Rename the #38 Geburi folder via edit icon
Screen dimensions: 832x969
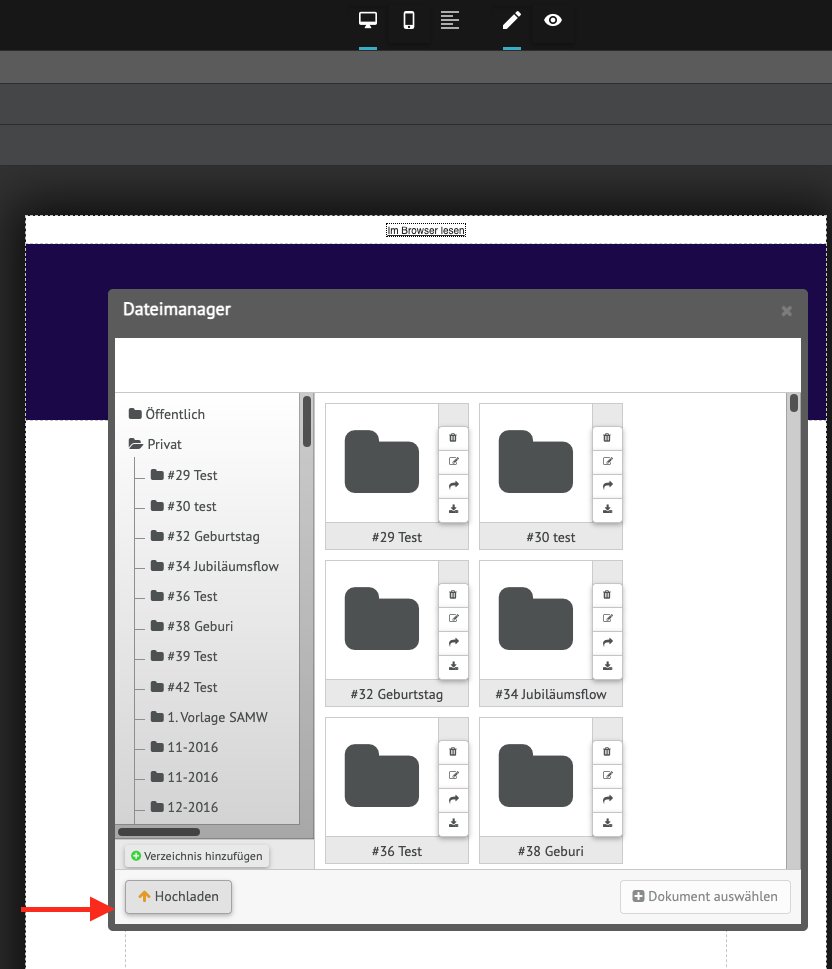tap(607, 775)
